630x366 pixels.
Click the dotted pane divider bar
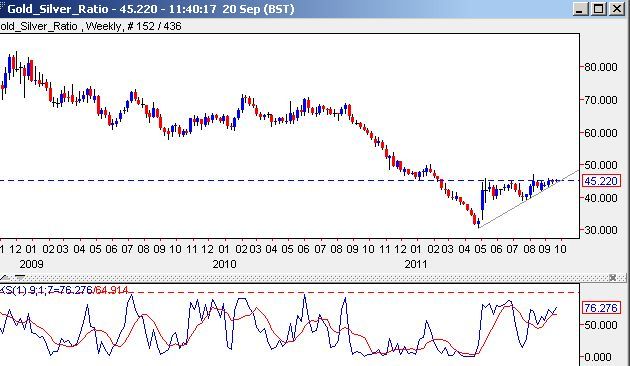[x=313, y=278]
